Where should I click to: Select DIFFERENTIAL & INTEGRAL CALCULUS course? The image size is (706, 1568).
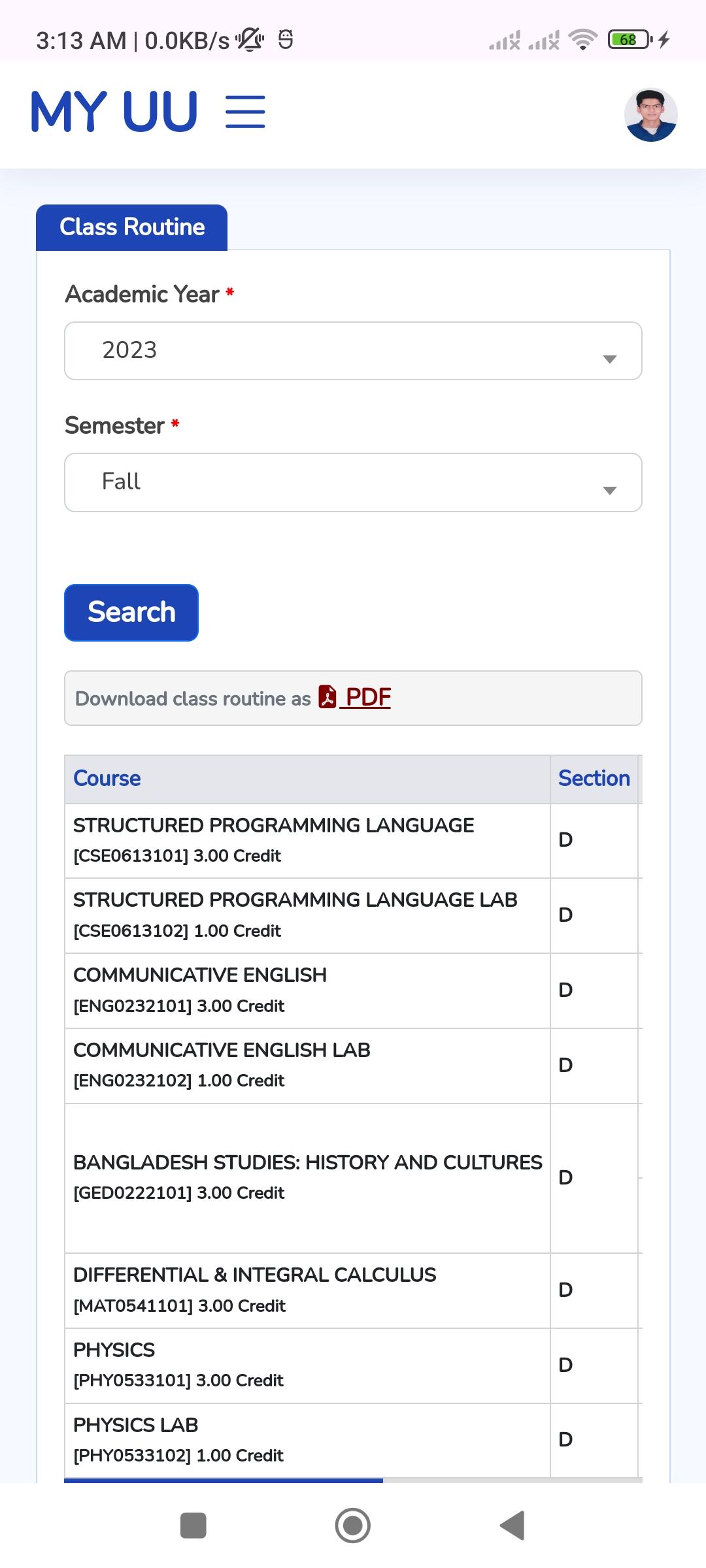pyautogui.click(x=307, y=1290)
